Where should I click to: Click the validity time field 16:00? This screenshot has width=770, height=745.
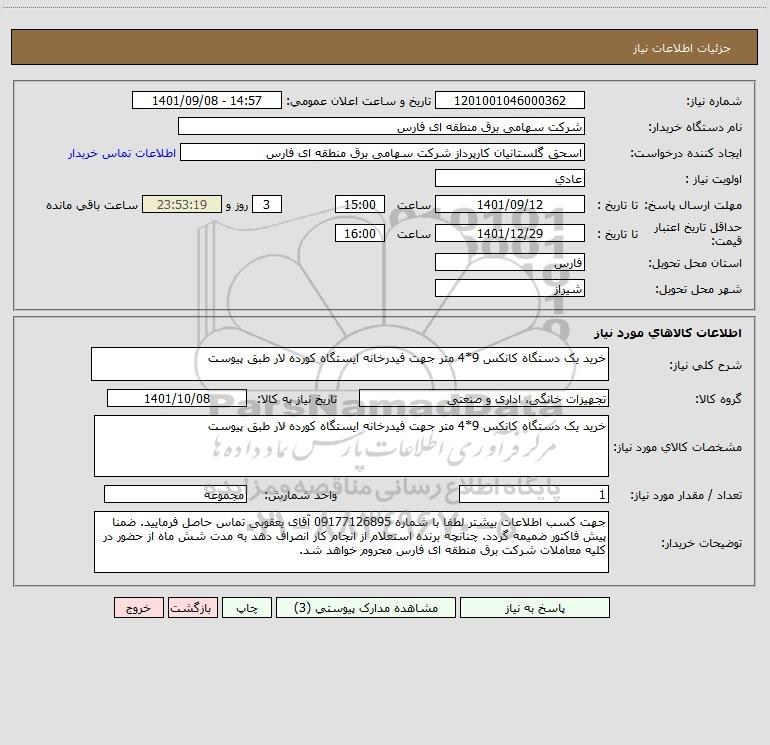point(359,234)
